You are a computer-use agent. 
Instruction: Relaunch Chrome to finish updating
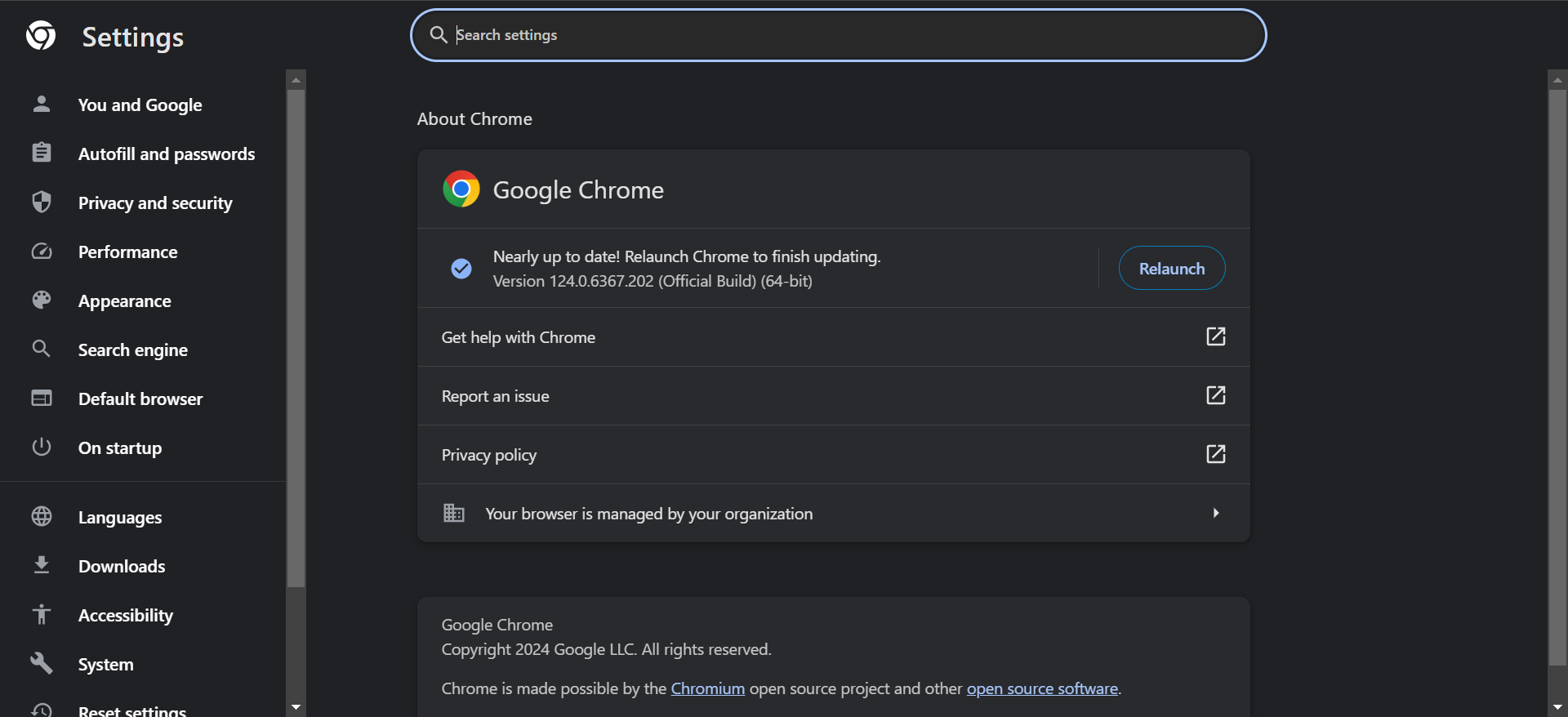click(1172, 268)
